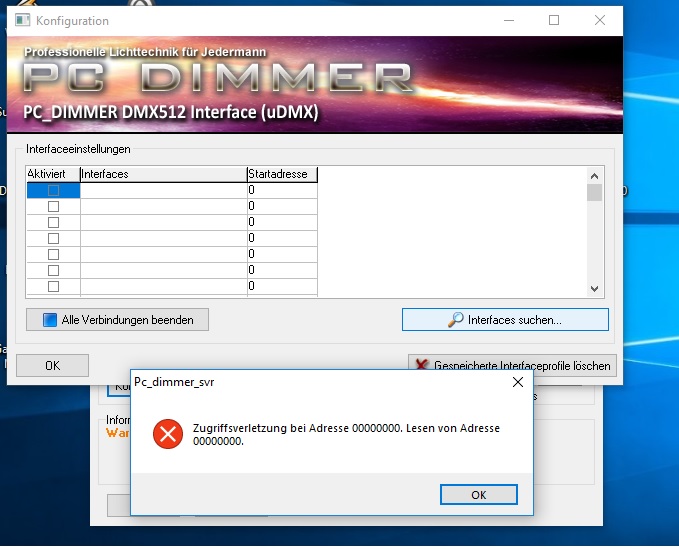Click the magnifier icon on Interfaces suchen
679x549 pixels.
[x=456, y=320]
